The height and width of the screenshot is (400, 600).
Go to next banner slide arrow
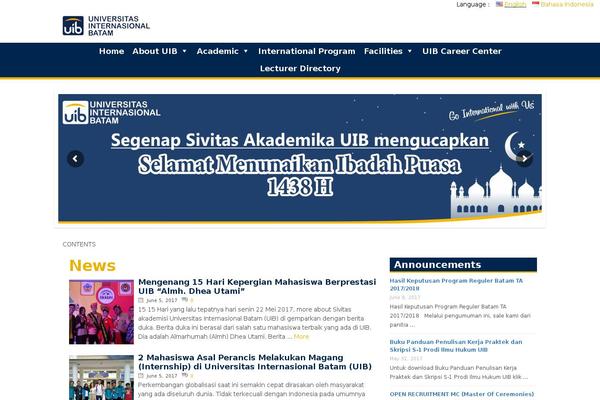pyautogui.click(x=525, y=158)
